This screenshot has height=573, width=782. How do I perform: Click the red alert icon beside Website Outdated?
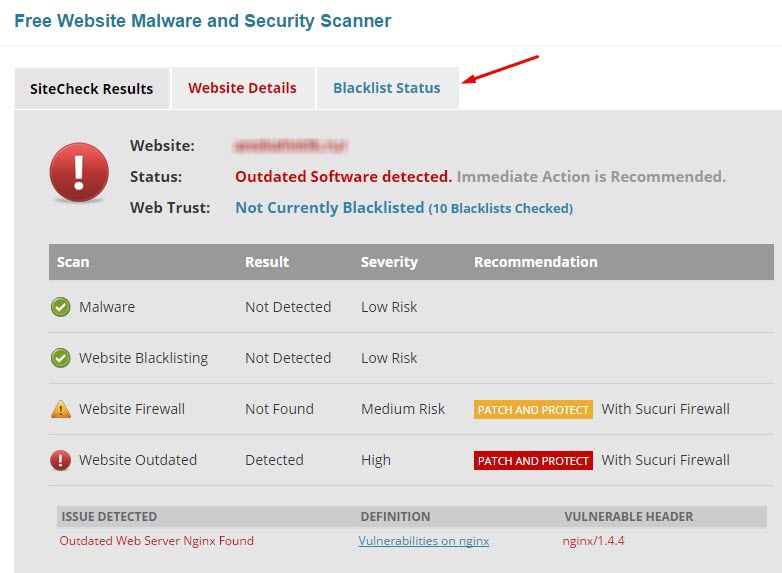(x=60, y=460)
